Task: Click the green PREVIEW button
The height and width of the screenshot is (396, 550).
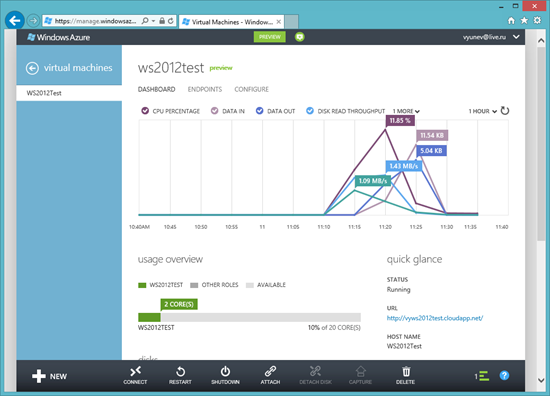Action: pyautogui.click(x=270, y=37)
